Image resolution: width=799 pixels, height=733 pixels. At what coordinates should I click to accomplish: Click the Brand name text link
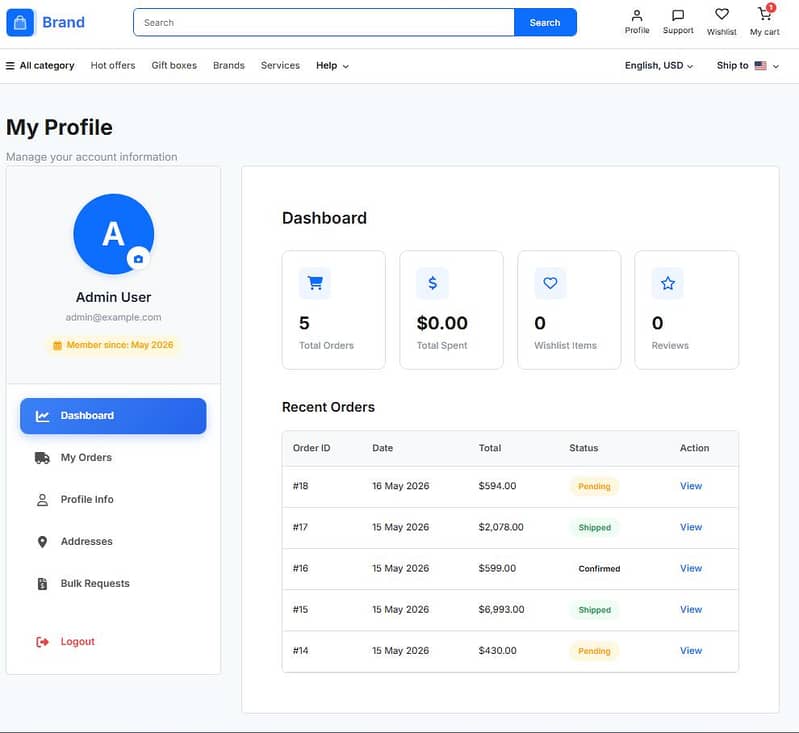point(64,22)
